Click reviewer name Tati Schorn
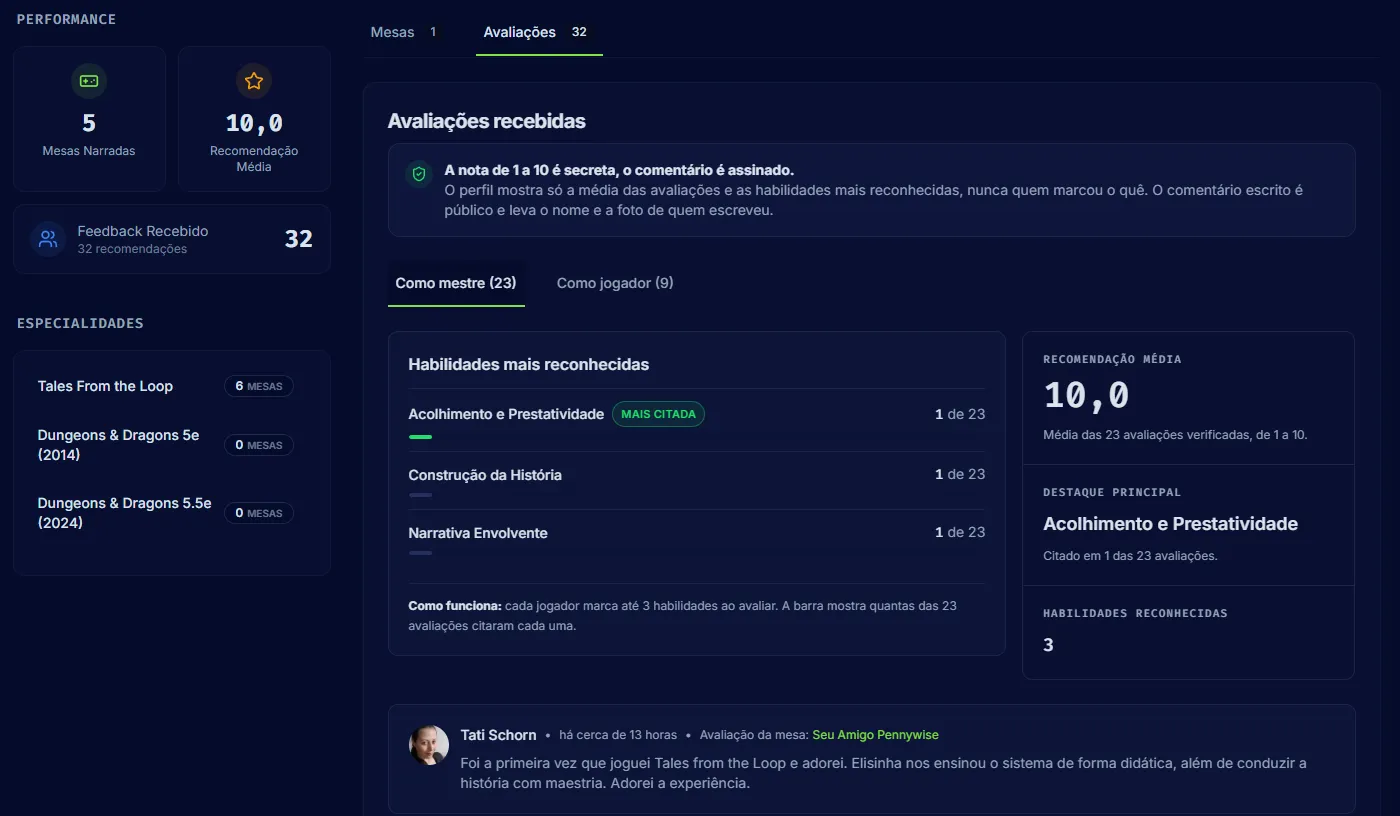Screen dimensions: 1400x816 pos(498,735)
